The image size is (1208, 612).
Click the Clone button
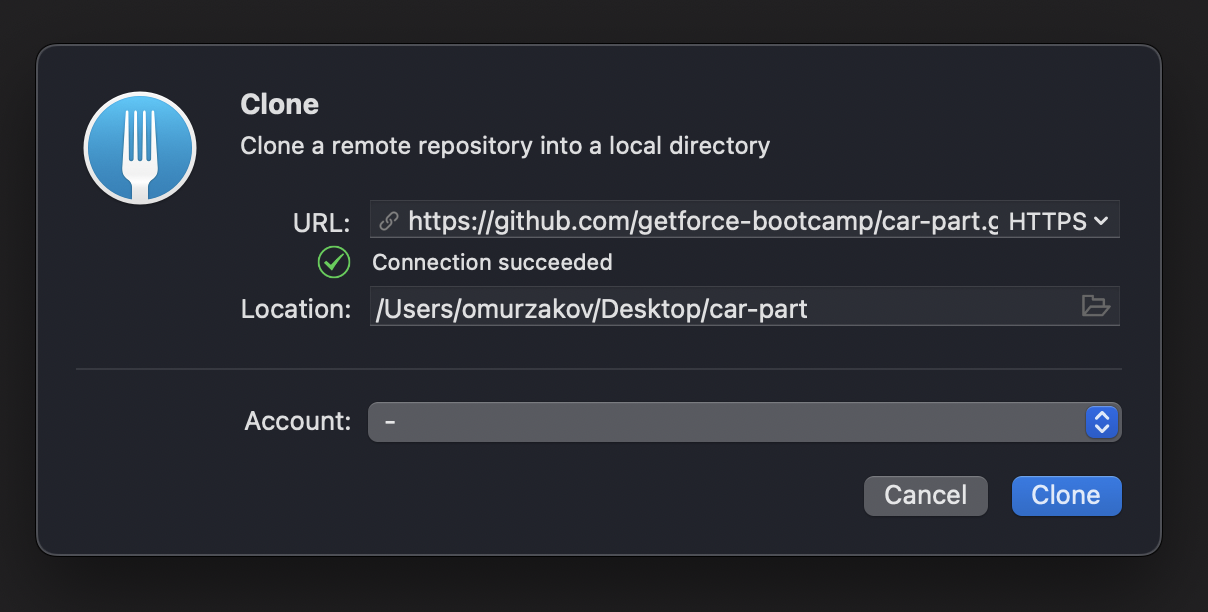1066,496
